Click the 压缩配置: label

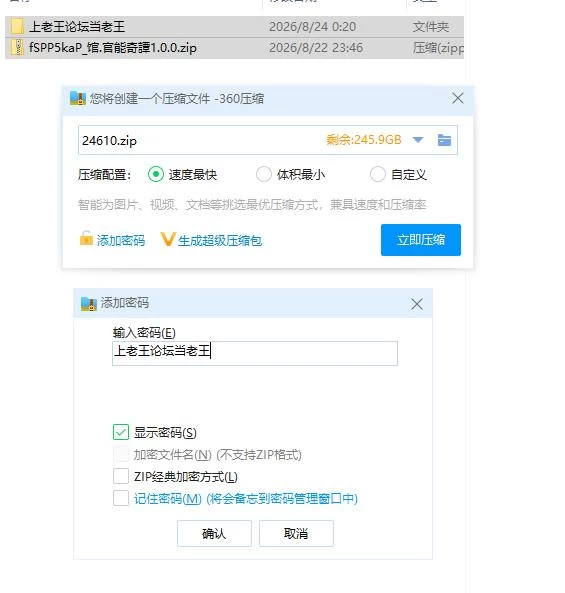(104, 175)
